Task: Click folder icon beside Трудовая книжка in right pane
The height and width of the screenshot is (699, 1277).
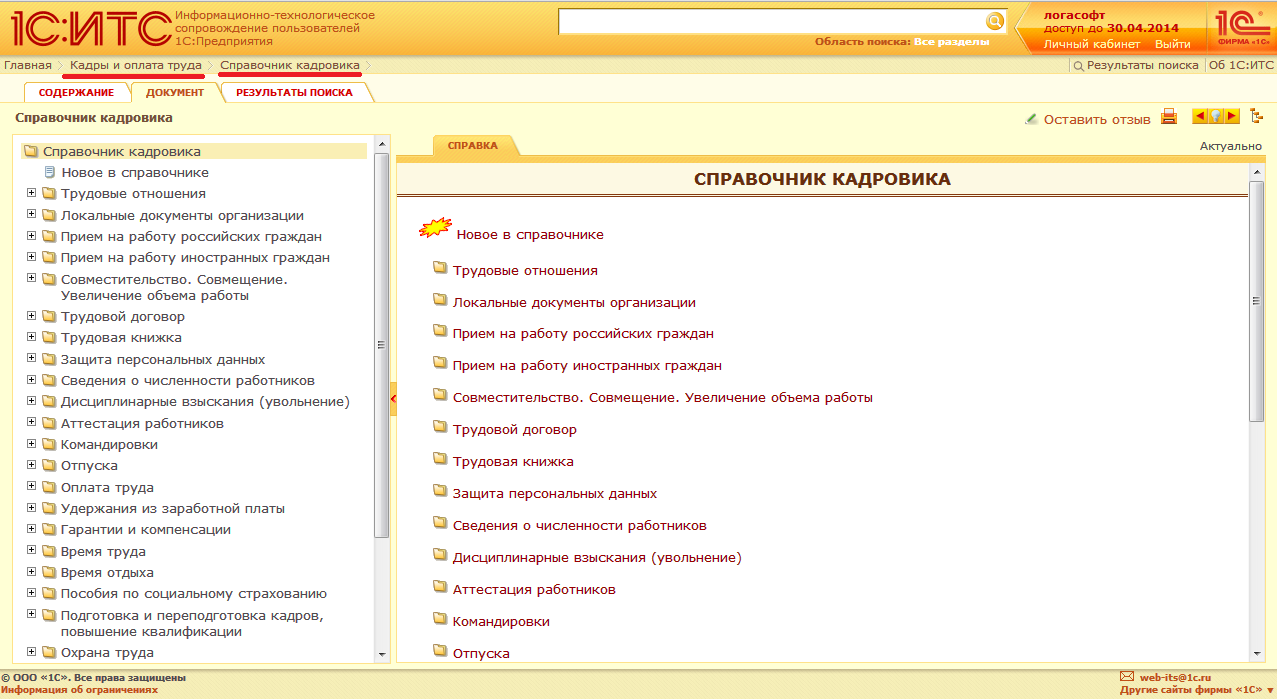Action: (439, 459)
